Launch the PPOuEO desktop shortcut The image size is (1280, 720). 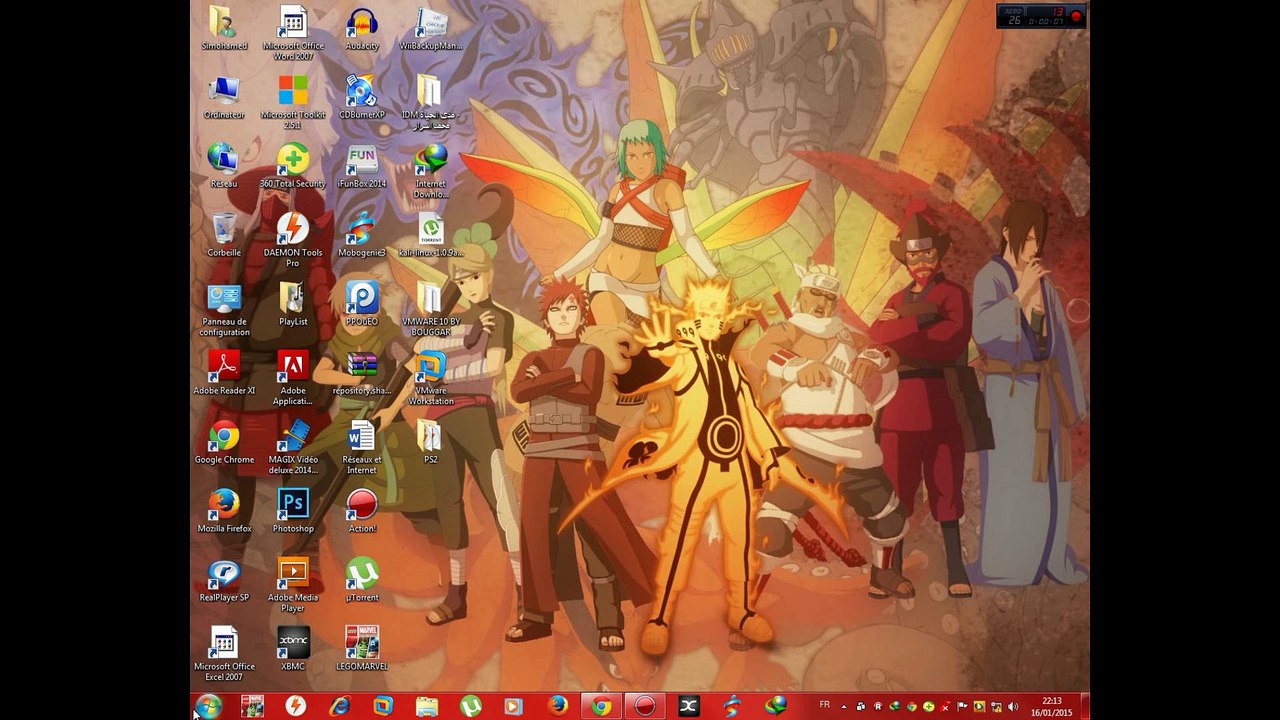click(x=362, y=304)
